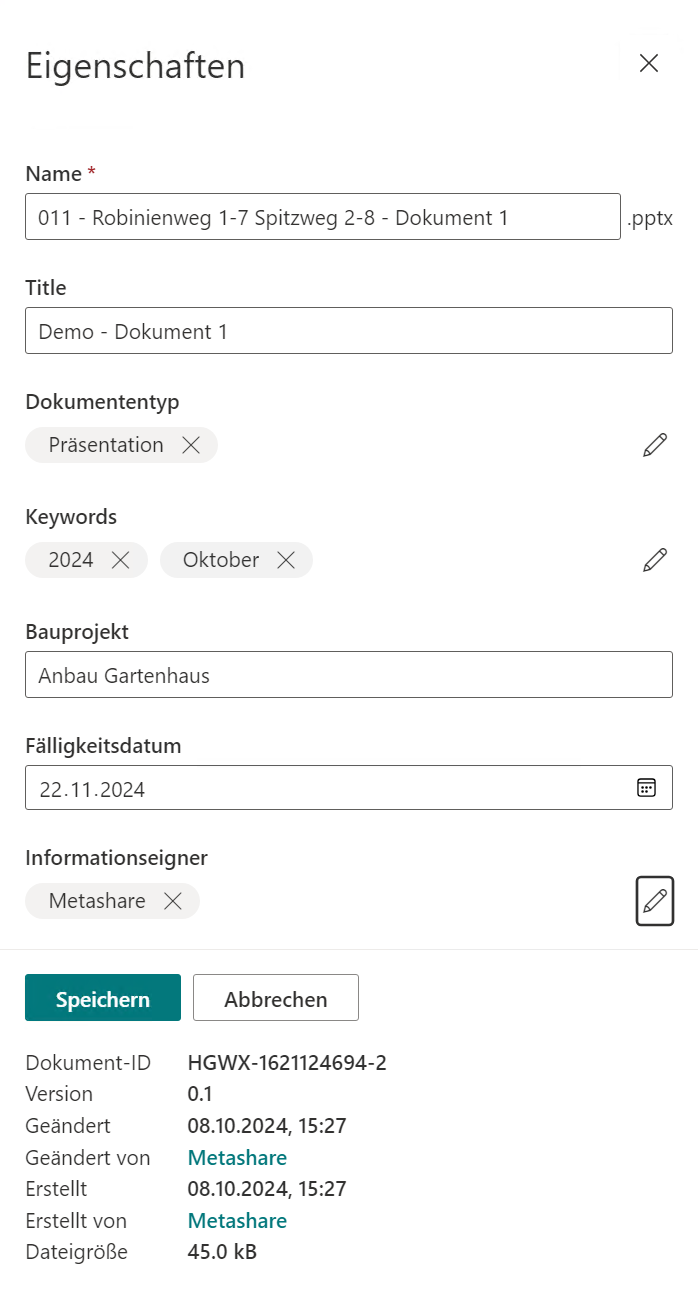Viewport: 698px width, 1290px height.
Task: Remove the Oktober keyword tag
Action: 286,560
